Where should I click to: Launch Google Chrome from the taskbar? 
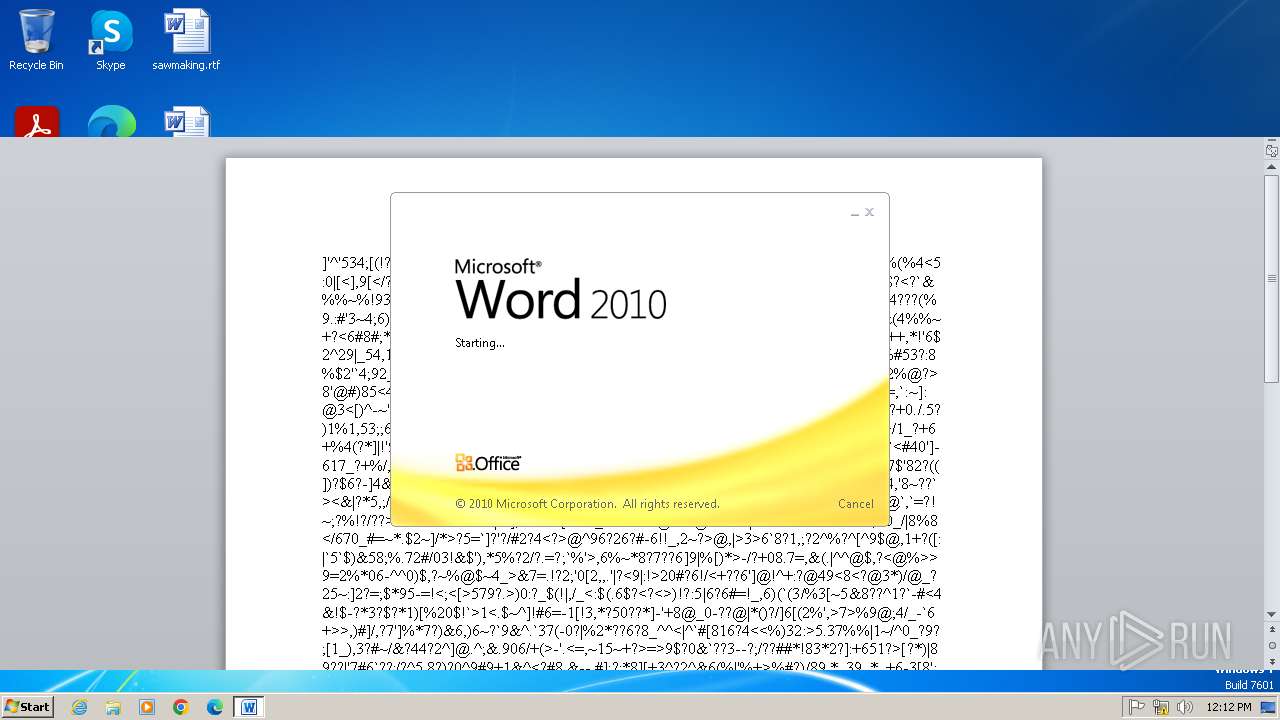click(181, 707)
